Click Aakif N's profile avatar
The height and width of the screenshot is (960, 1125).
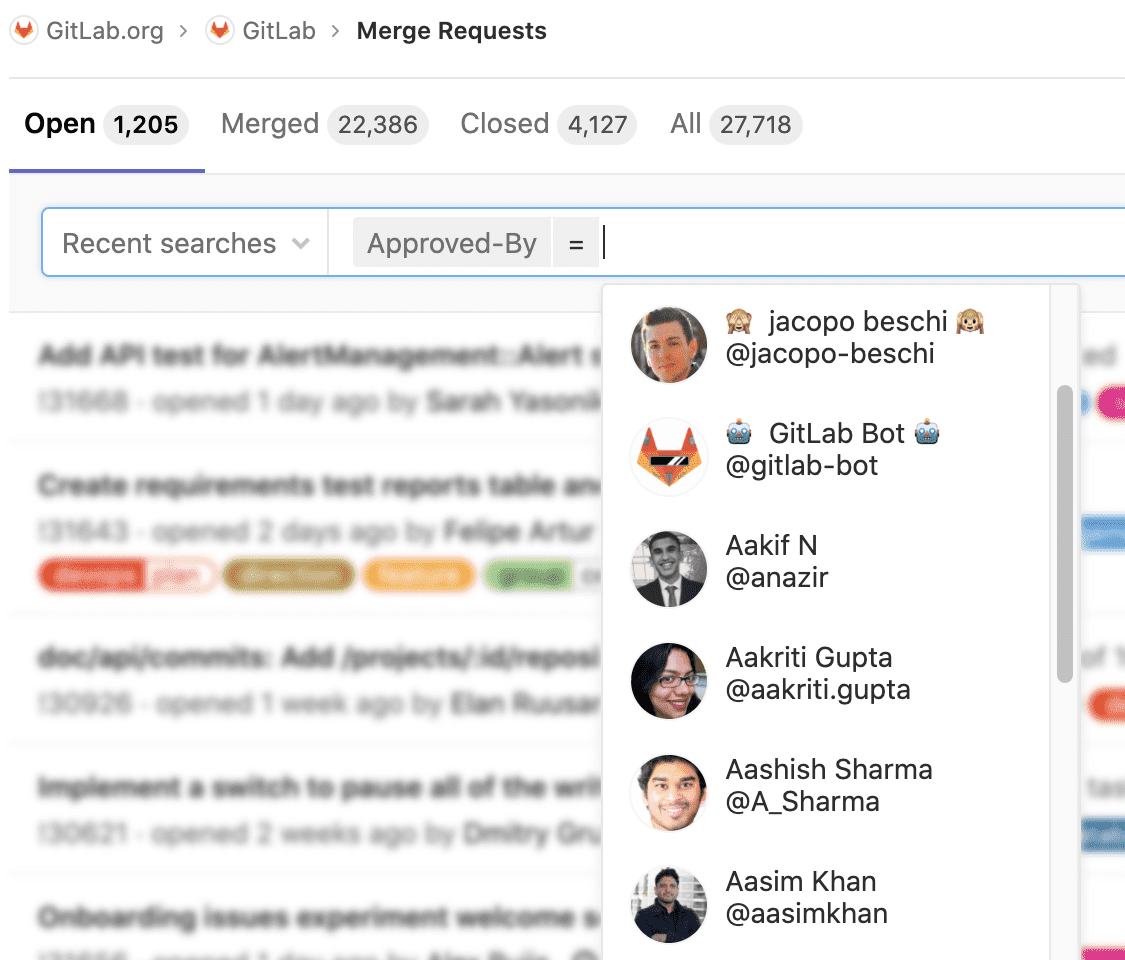668,568
